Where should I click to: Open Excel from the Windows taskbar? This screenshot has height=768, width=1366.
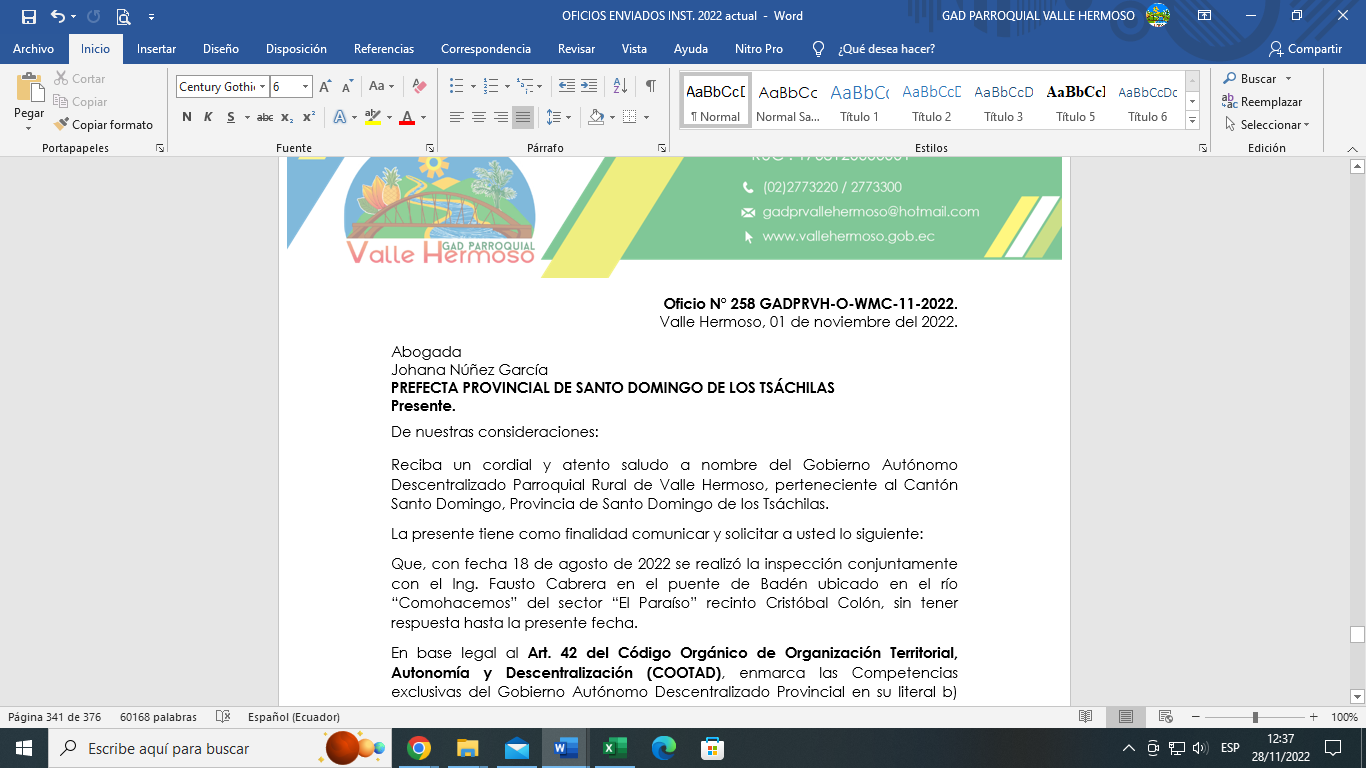point(614,748)
